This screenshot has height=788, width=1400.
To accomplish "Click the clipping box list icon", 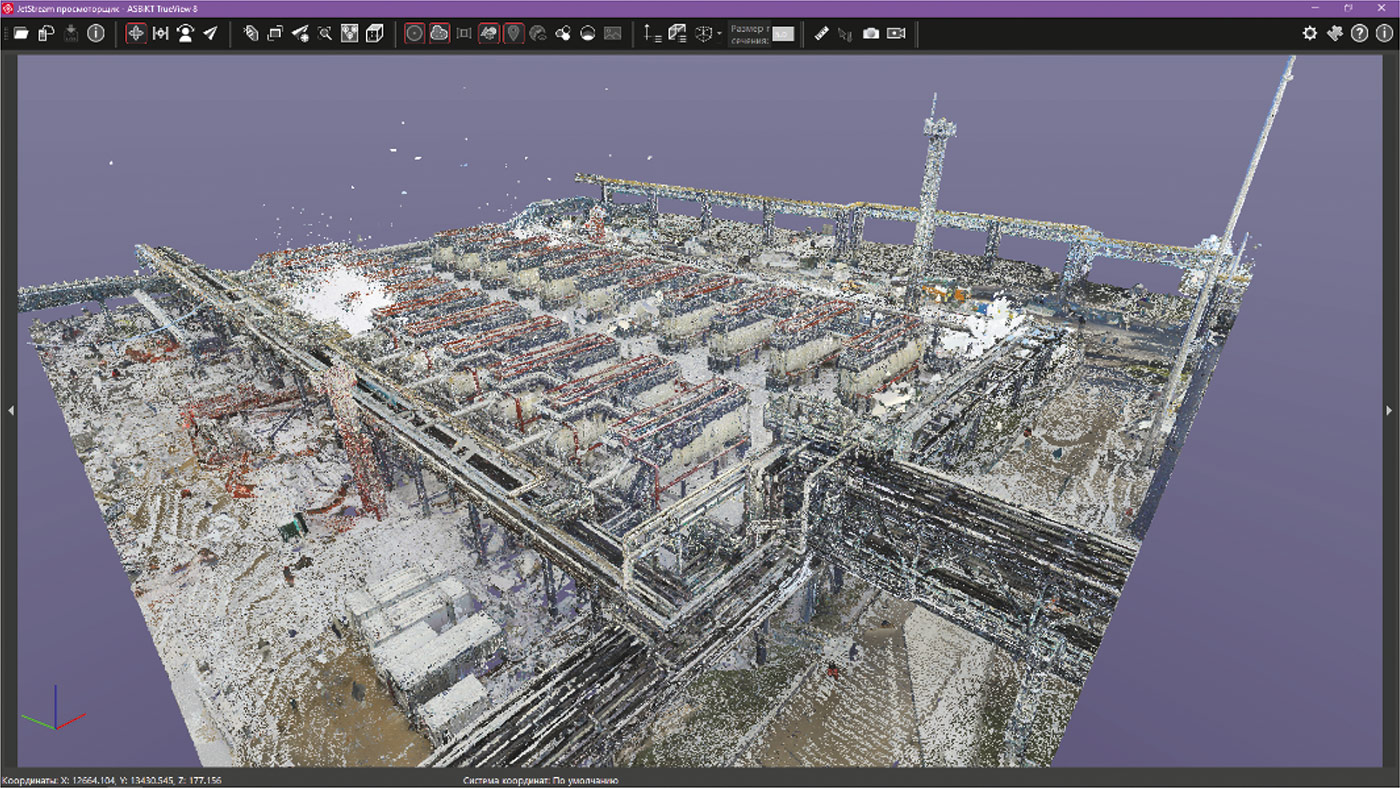I will pos(677,33).
